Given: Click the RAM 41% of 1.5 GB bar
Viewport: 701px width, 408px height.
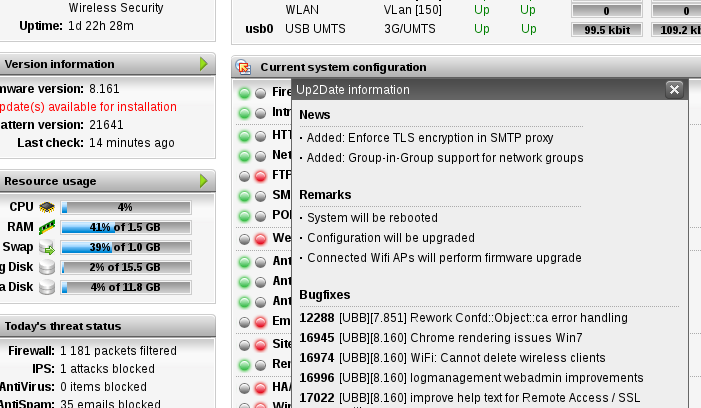Looking at the screenshot, I should [x=125, y=227].
